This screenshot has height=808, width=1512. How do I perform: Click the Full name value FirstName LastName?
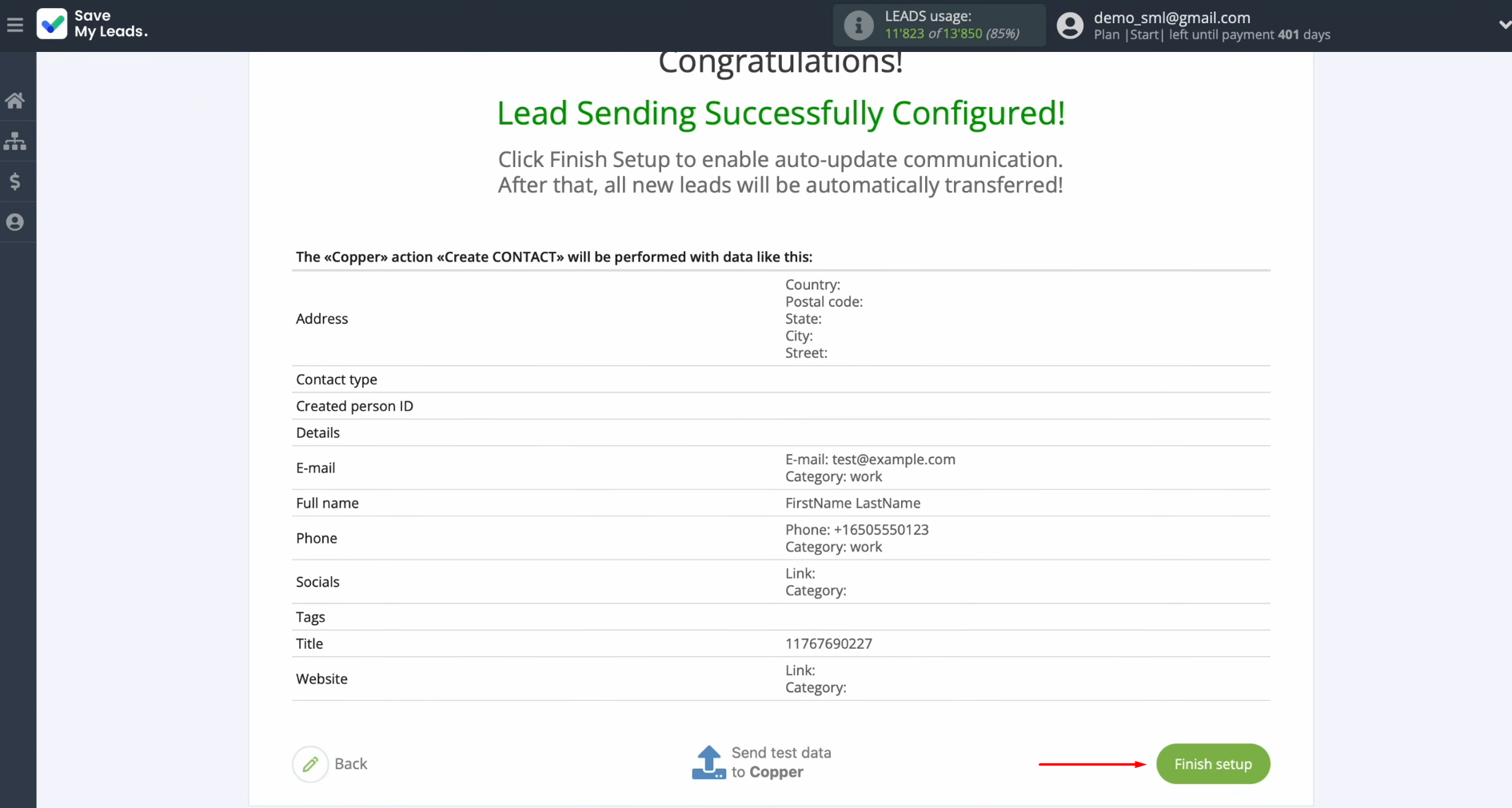coord(852,503)
